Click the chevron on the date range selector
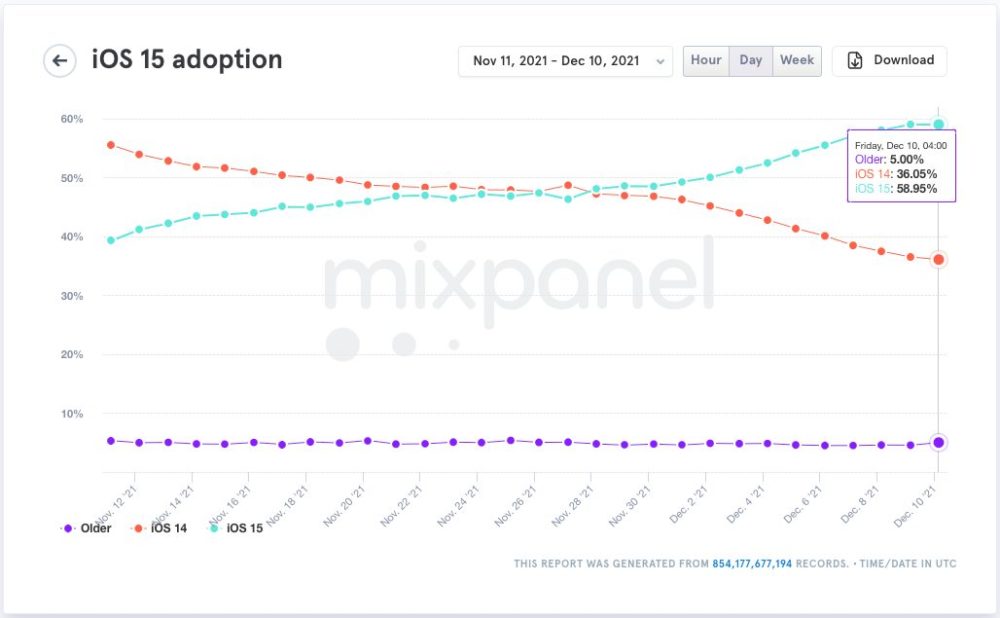This screenshot has width=1000, height=618. 660,60
